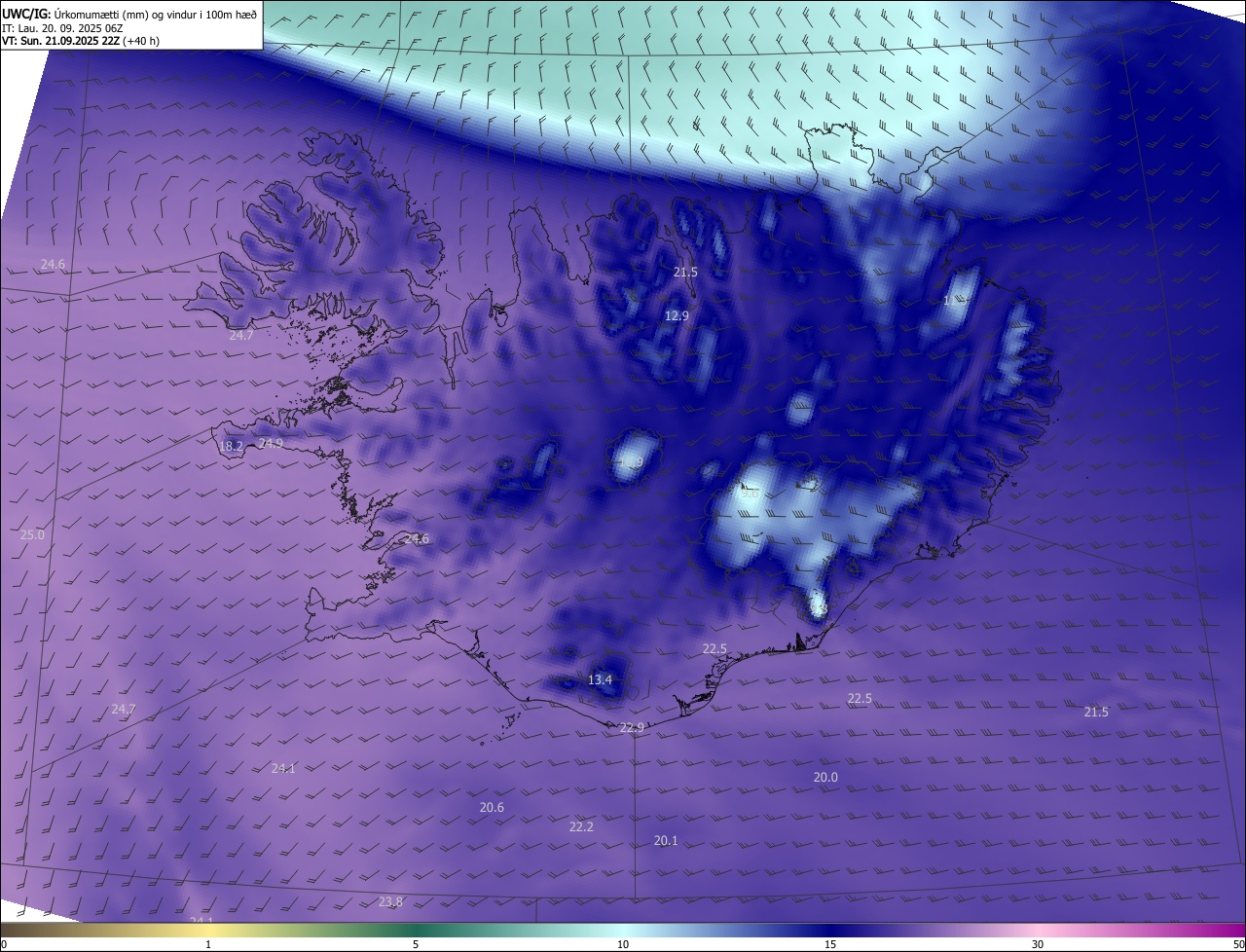
Task: Click the 20.0 value label
Action: (825, 777)
